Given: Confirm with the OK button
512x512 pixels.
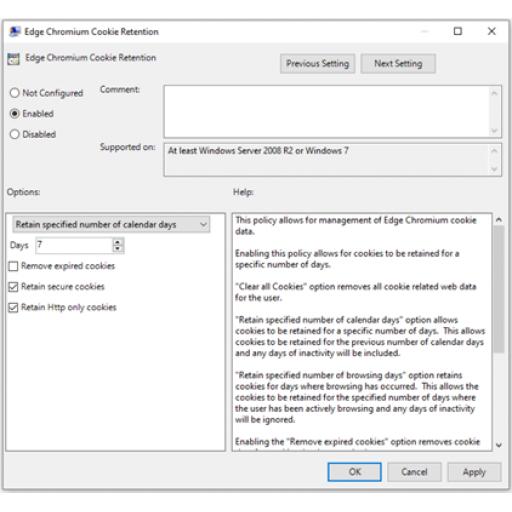Looking at the screenshot, I should (355, 472).
